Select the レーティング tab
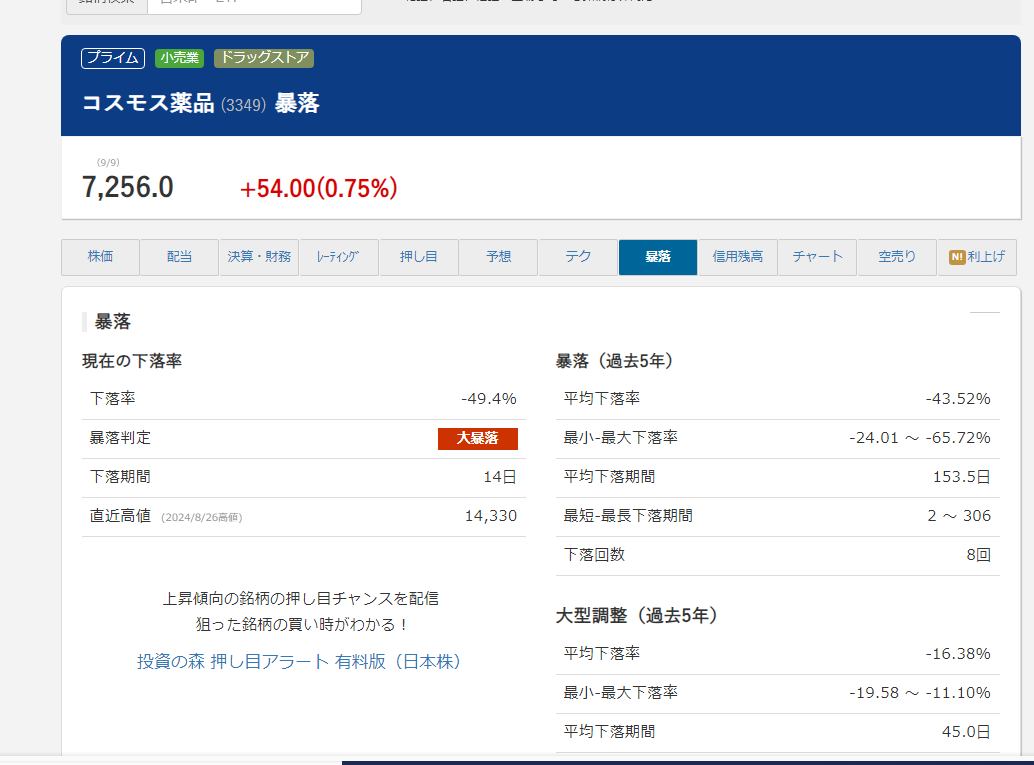Screen dimensions: 1034x765 coord(339,257)
